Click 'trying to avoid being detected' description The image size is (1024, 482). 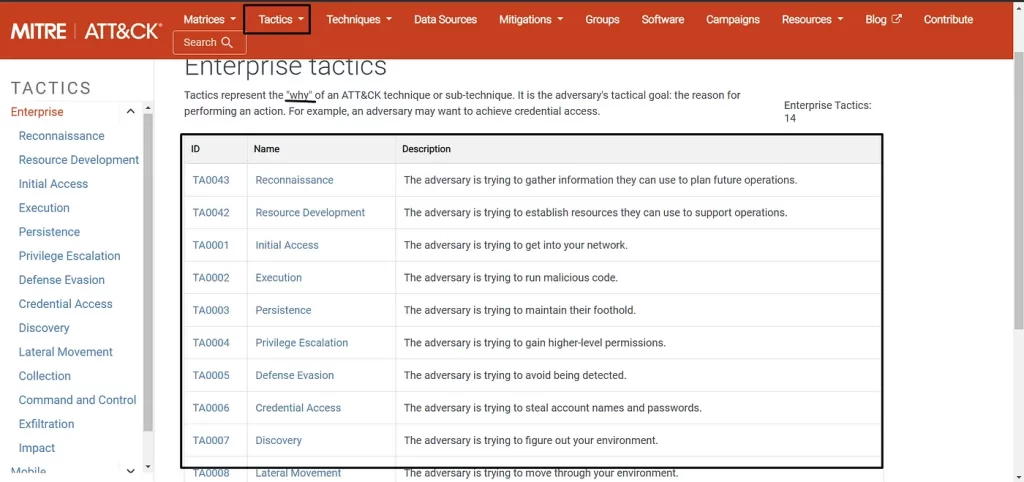515,376
